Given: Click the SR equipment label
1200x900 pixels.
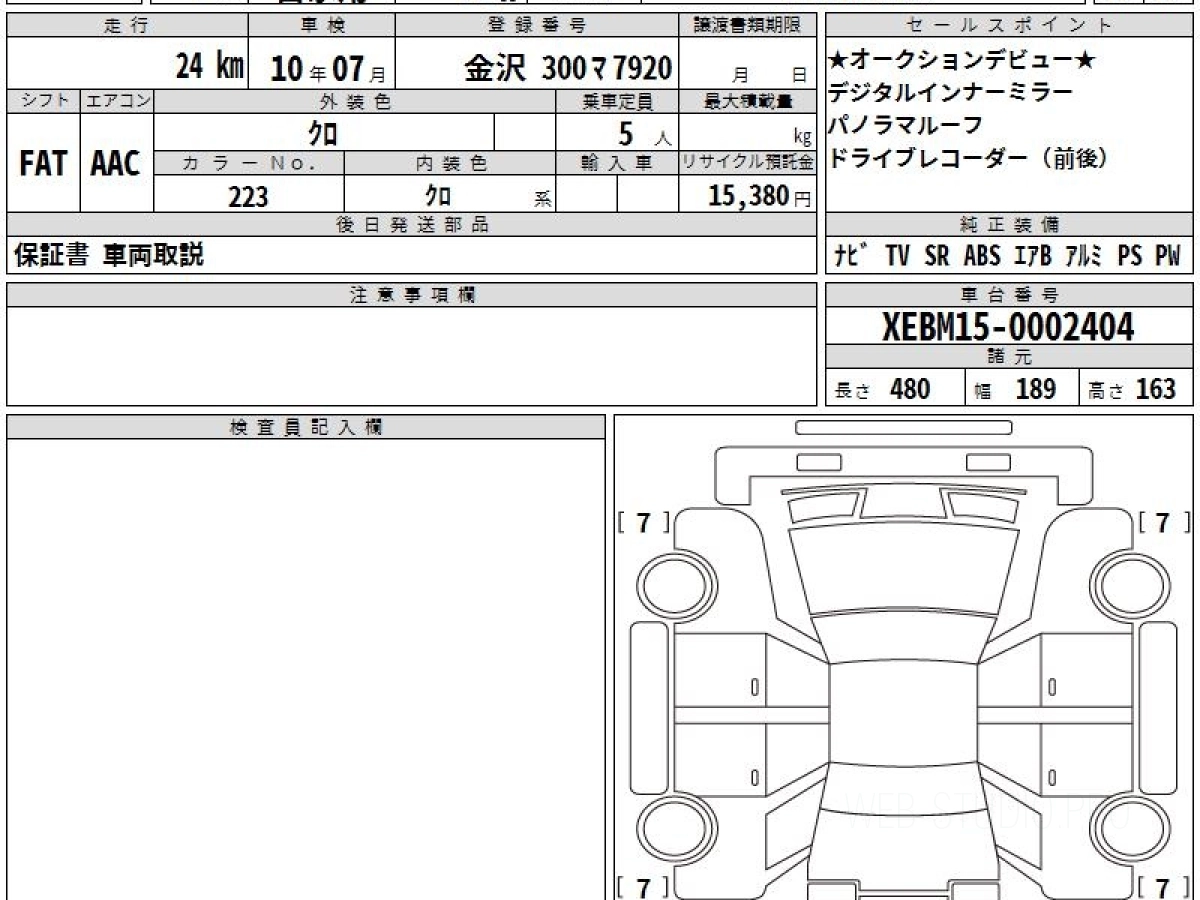Looking at the screenshot, I should (x=937, y=256).
